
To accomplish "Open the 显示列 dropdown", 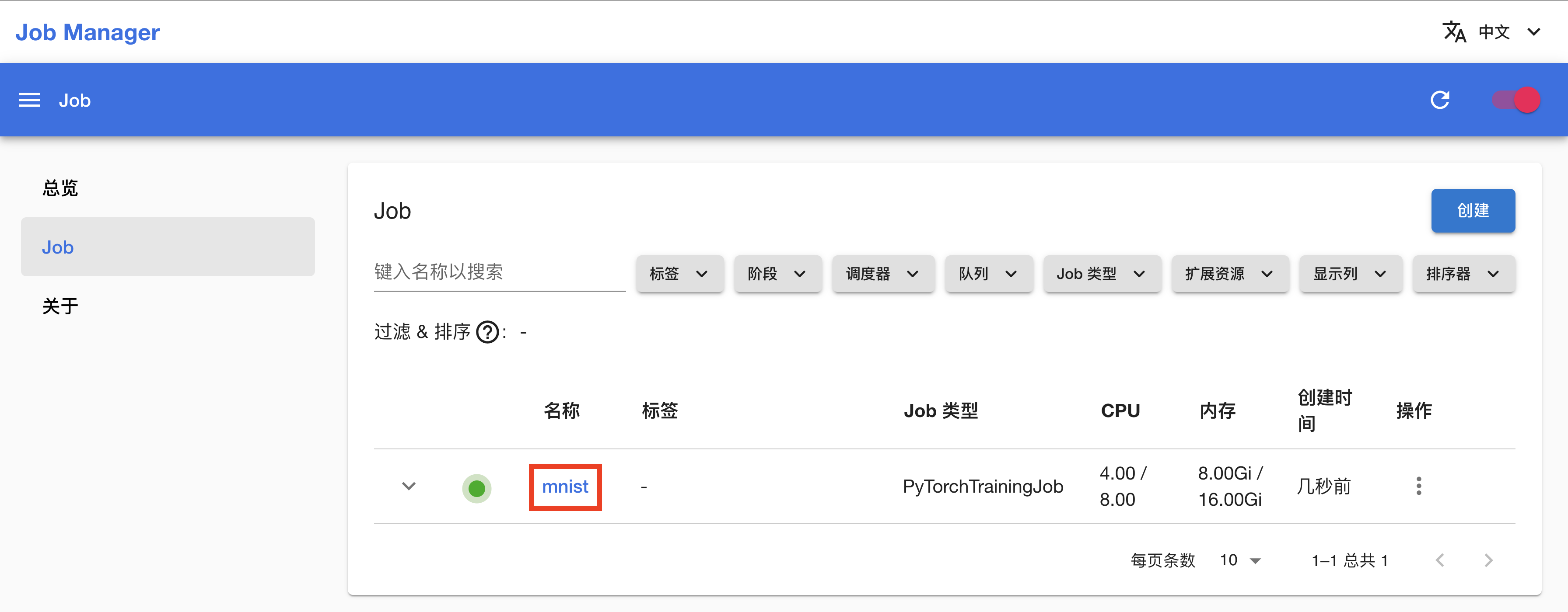I will (x=1350, y=274).
